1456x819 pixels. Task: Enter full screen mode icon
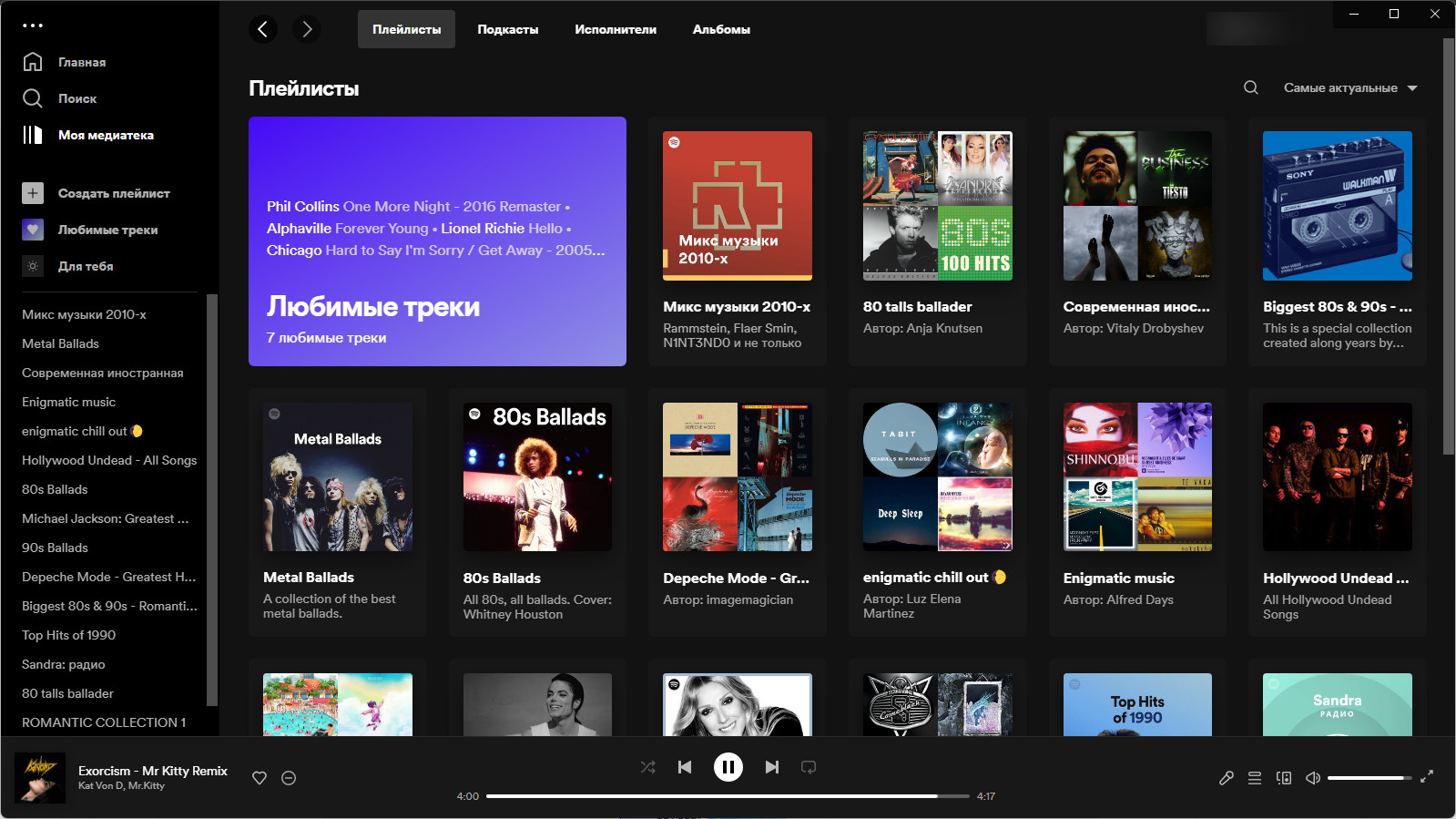(x=1427, y=776)
